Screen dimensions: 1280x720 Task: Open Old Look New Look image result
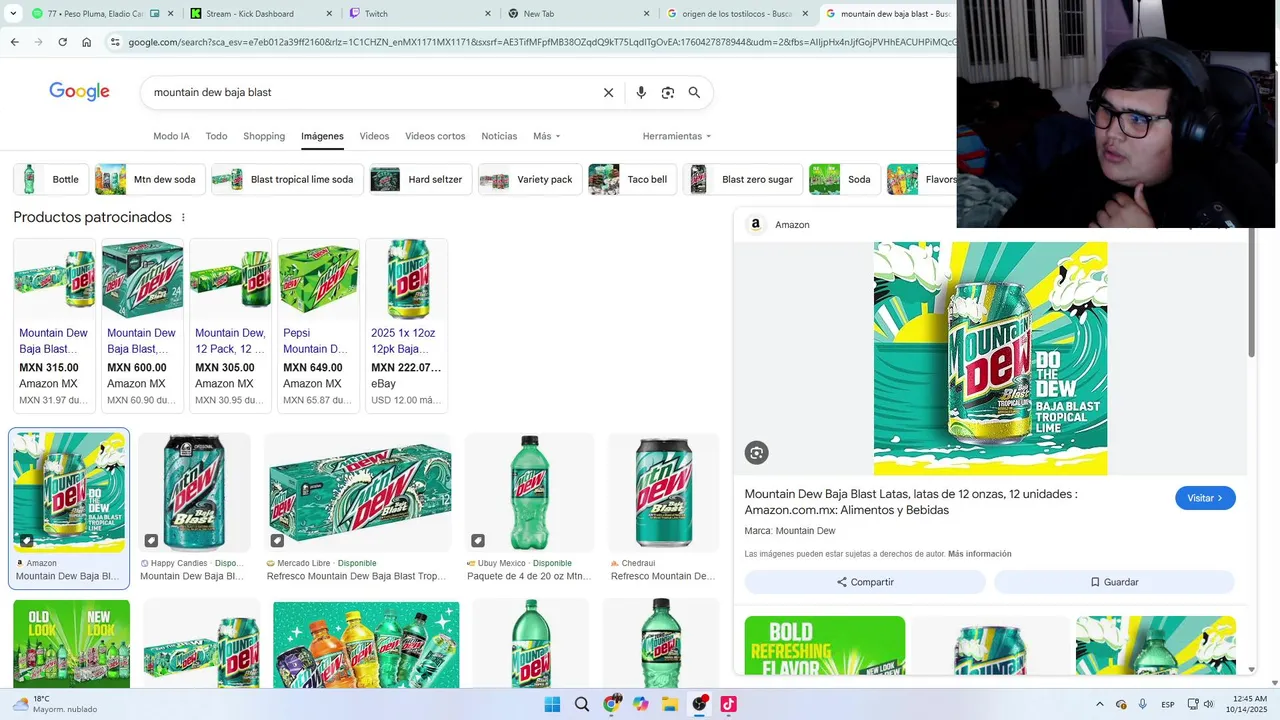click(71, 644)
